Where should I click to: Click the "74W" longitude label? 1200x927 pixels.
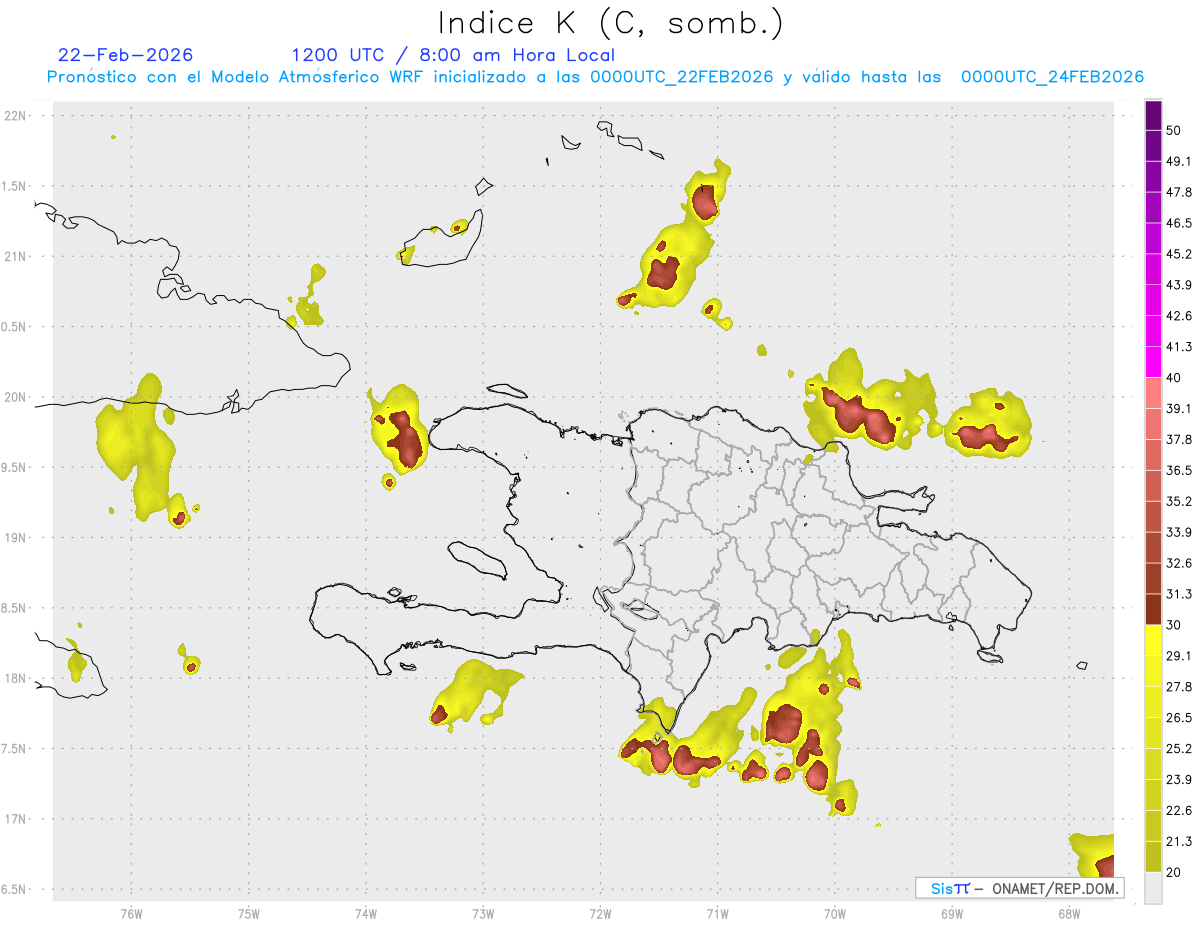[x=366, y=913]
